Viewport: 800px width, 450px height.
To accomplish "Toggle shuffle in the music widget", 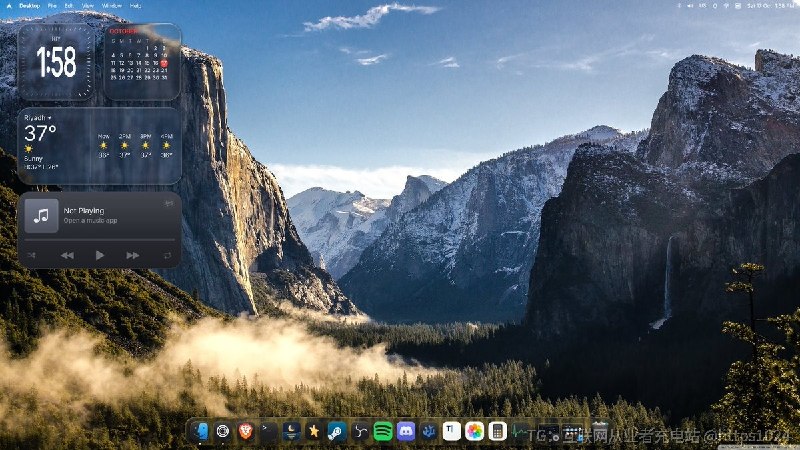I will 32,255.
